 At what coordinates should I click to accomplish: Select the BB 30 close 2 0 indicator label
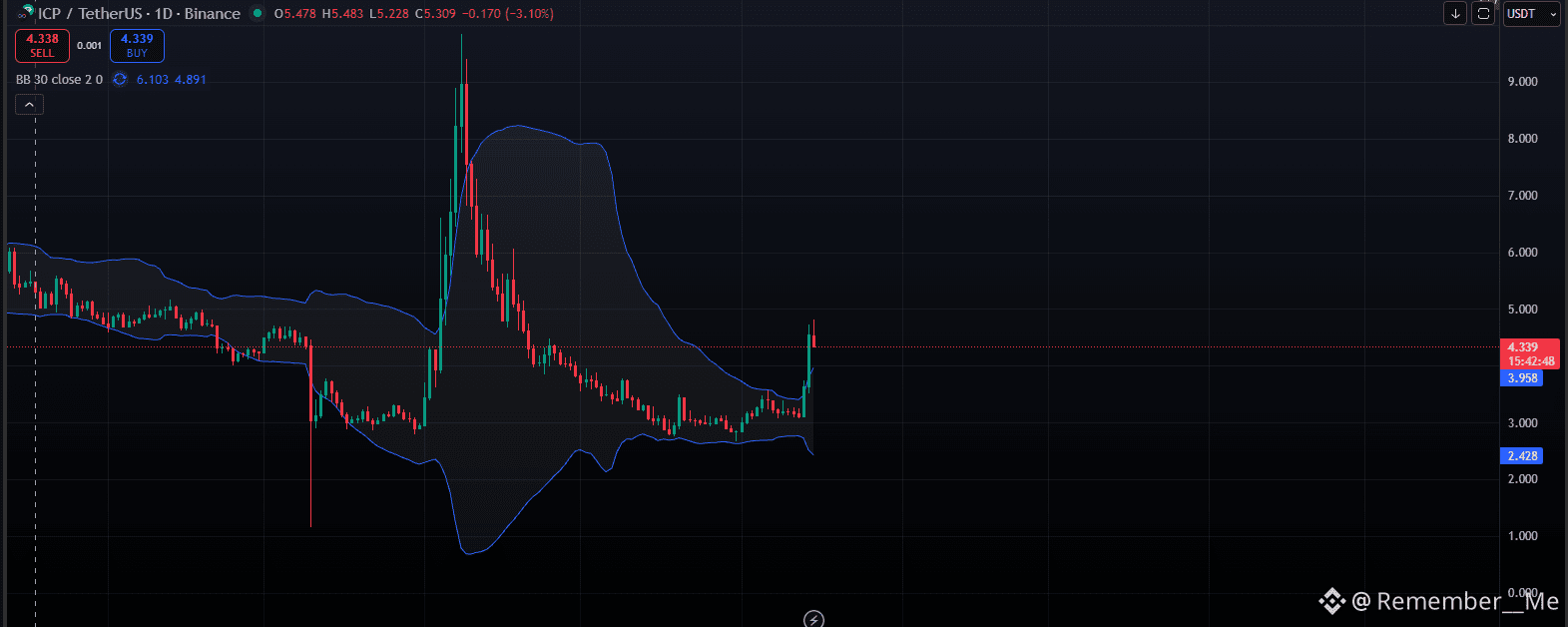pyautogui.click(x=59, y=80)
